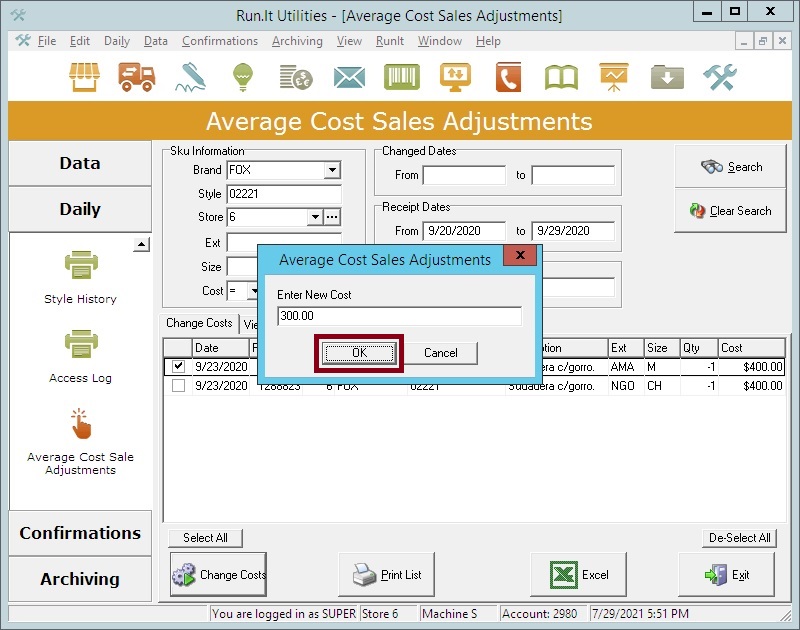Viewport: 800px width, 630px height.
Task: Open the Confirmations sidebar section
Action: point(80,533)
